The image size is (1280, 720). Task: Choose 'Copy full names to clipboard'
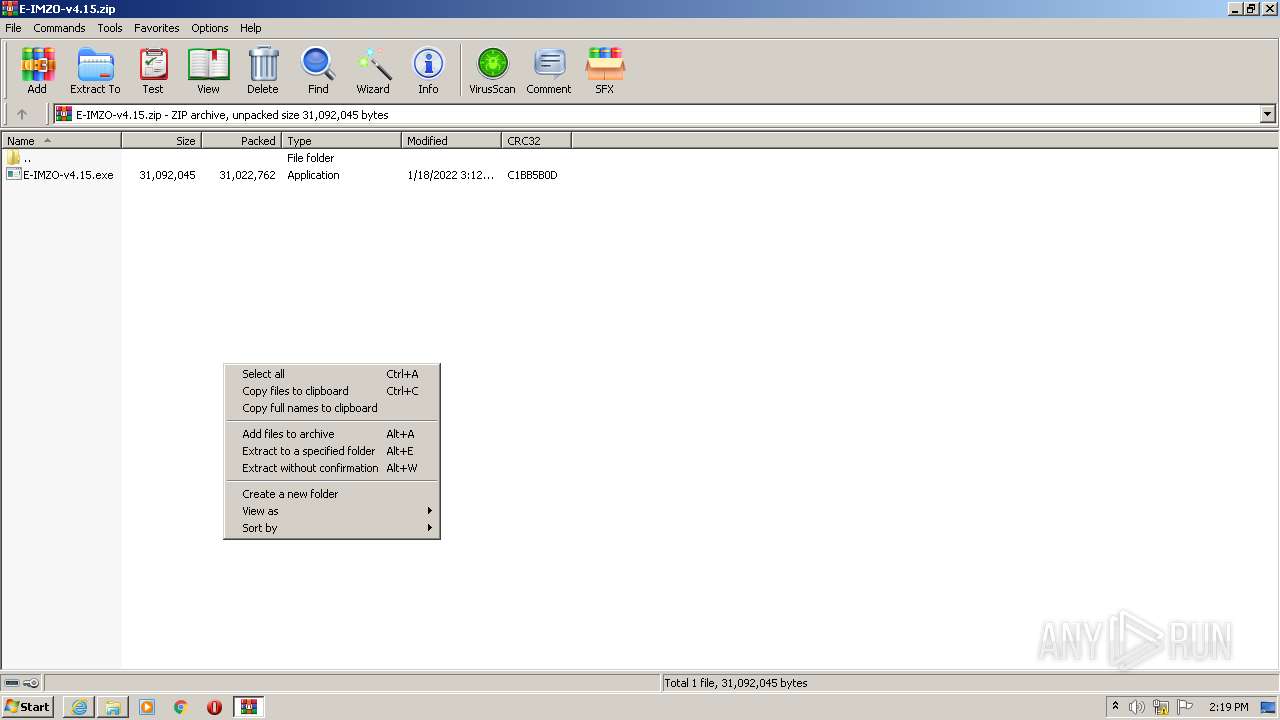tap(332, 408)
